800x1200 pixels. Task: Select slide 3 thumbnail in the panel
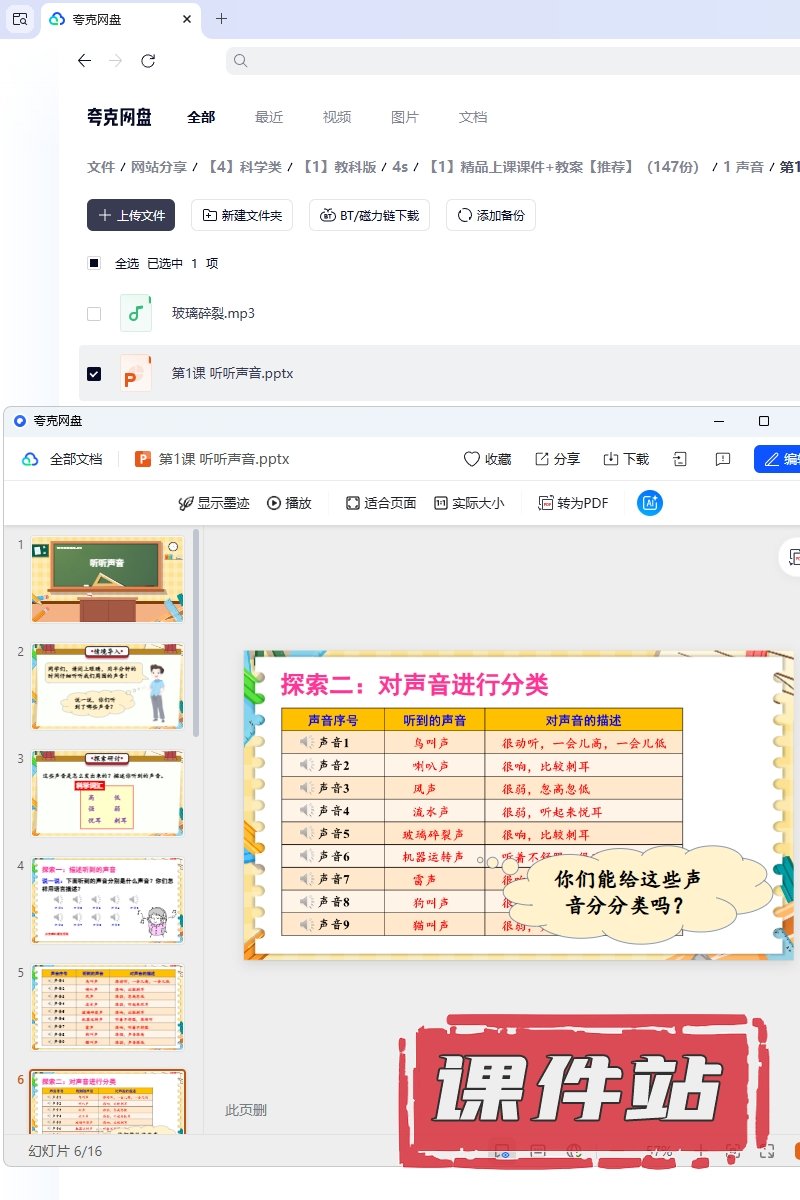pos(108,793)
